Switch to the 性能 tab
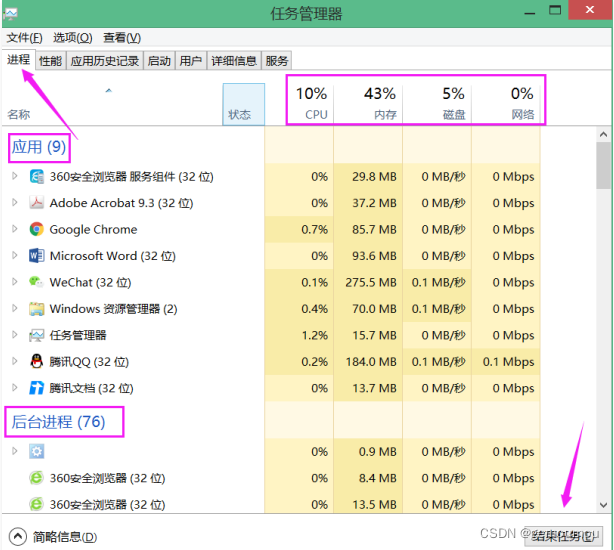Viewport: 614px width, 550px height. tap(51, 61)
